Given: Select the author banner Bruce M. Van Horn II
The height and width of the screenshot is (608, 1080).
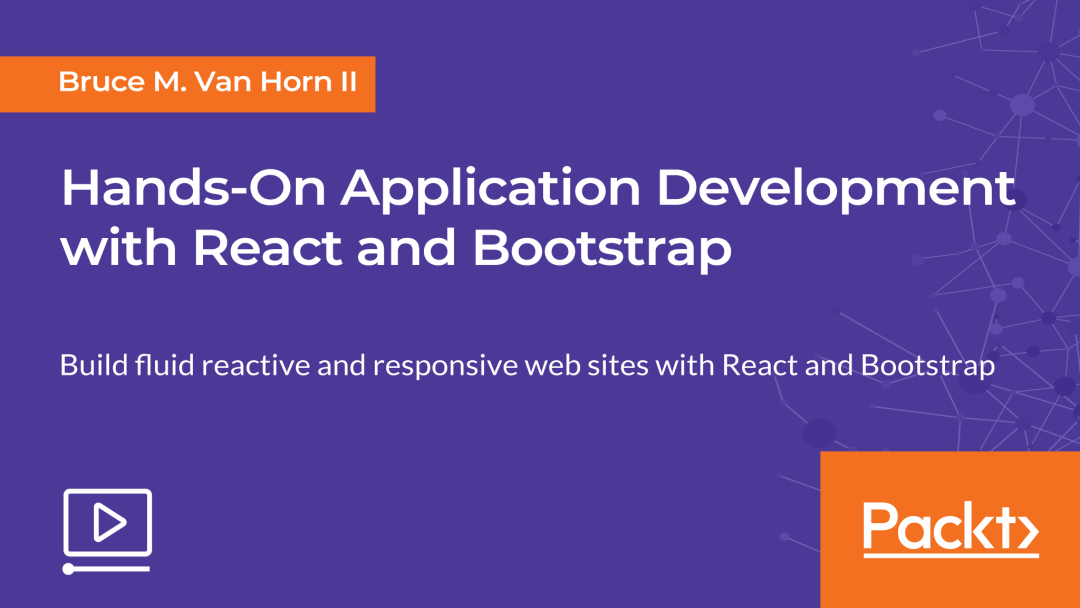Looking at the screenshot, I should (x=187, y=84).
